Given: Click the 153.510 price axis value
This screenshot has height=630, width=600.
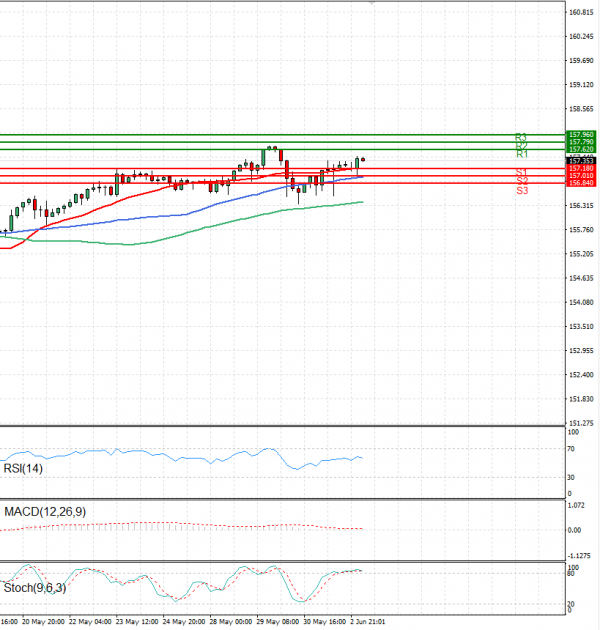Looking at the screenshot, I should pyautogui.click(x=581, y=327).
